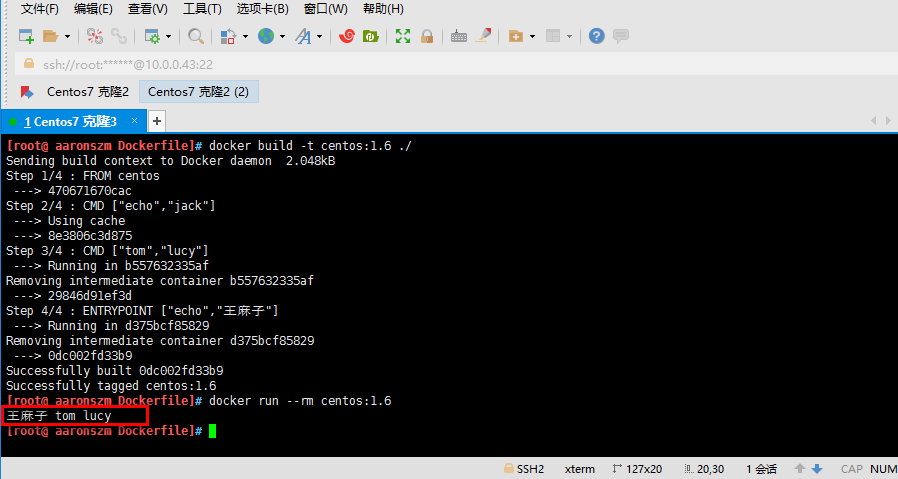The height and width of the screenshot is (479, 898).
Task: Expand the Font dropdown arrow
Action: (x=320, y=37)
